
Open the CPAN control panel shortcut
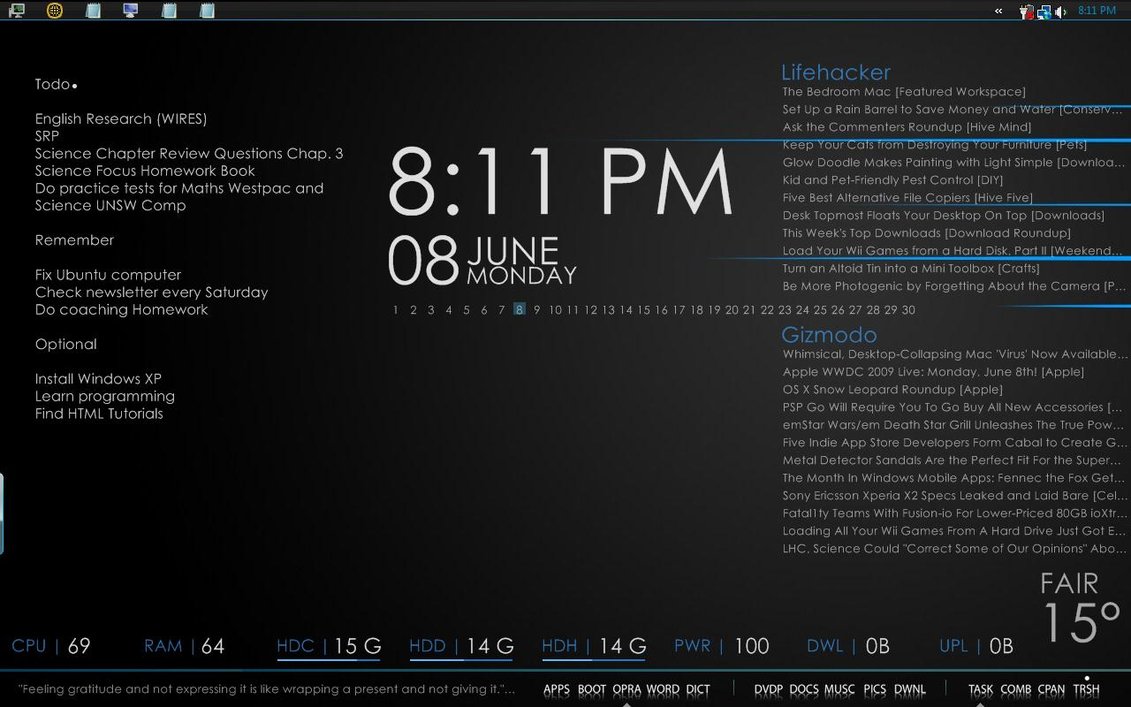1051,689
